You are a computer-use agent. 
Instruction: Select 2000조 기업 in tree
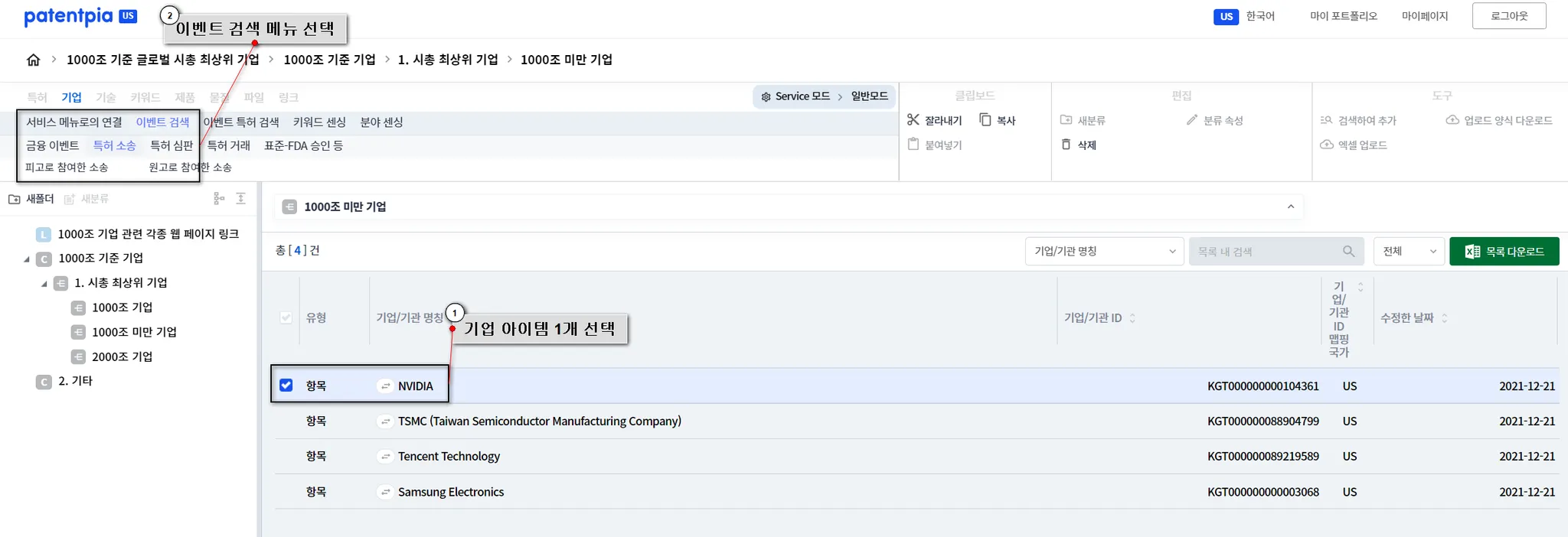point(122,357)
